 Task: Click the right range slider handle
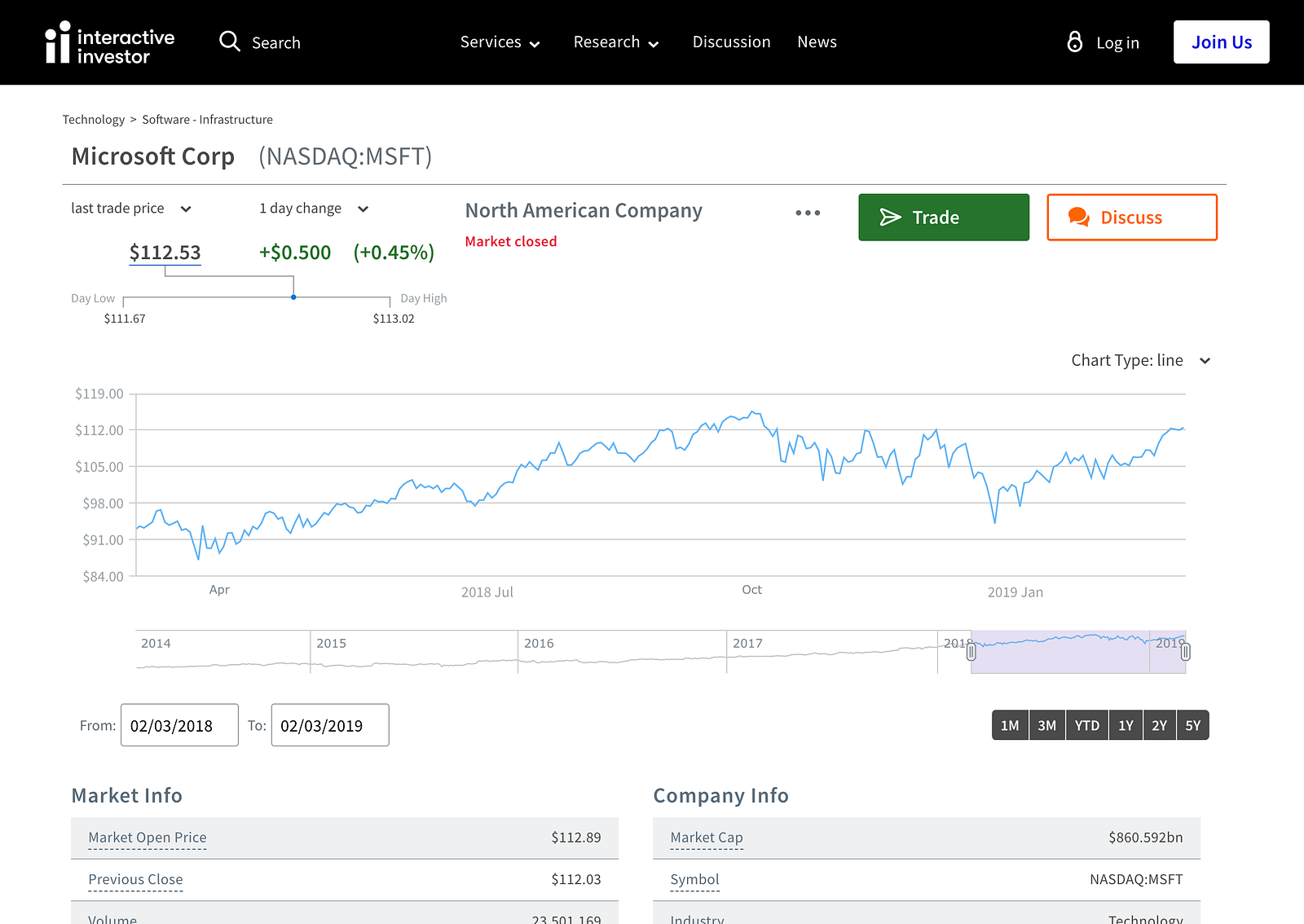pos(1185,652)
